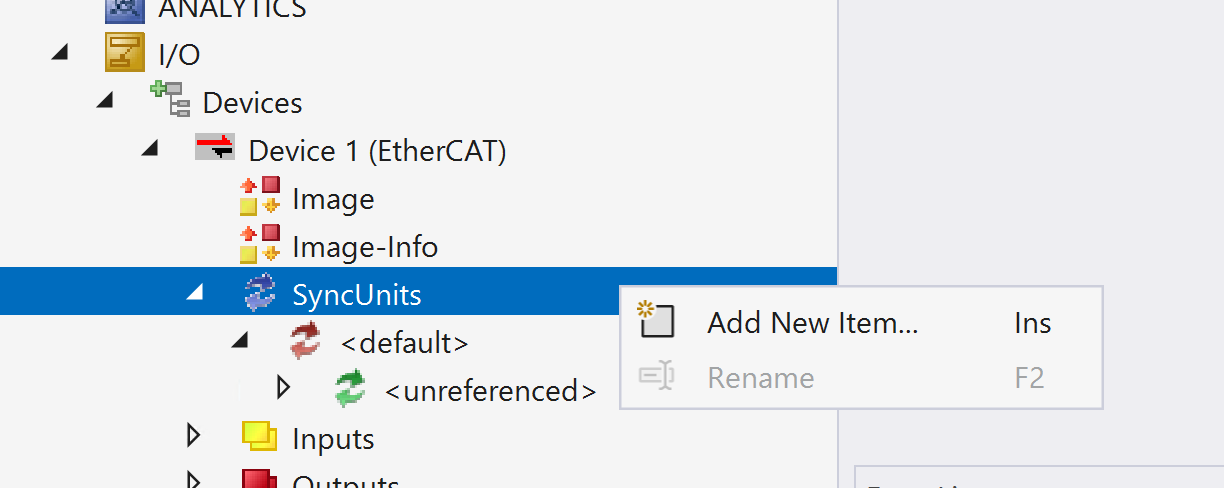The image size is (1224, 488).
Task: Click the Rename context menu entry
Action: (x=760, y=378)
